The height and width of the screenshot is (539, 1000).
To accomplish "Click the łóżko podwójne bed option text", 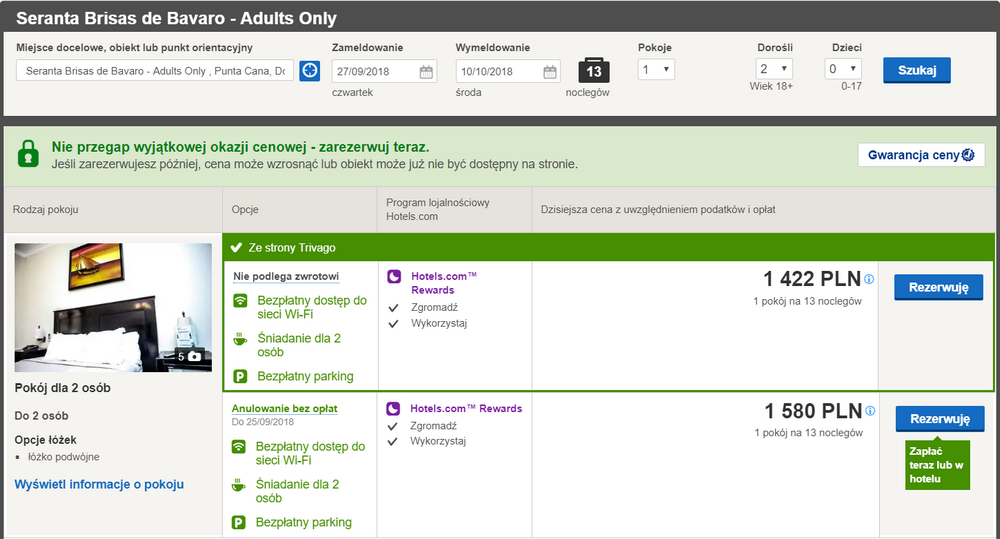I will [63, 457].
